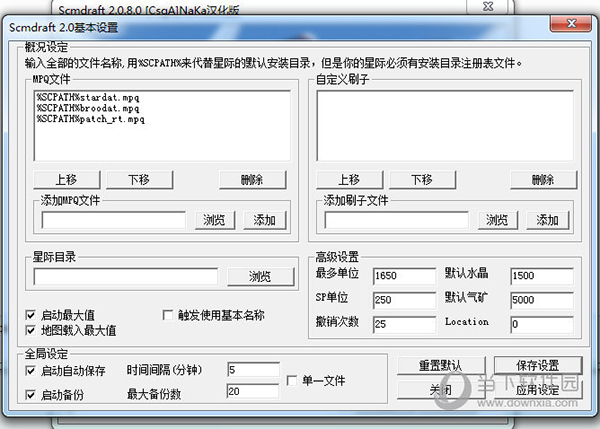Click 默认气矿 field showing 5000
The image size is (600, 429).
542,300
